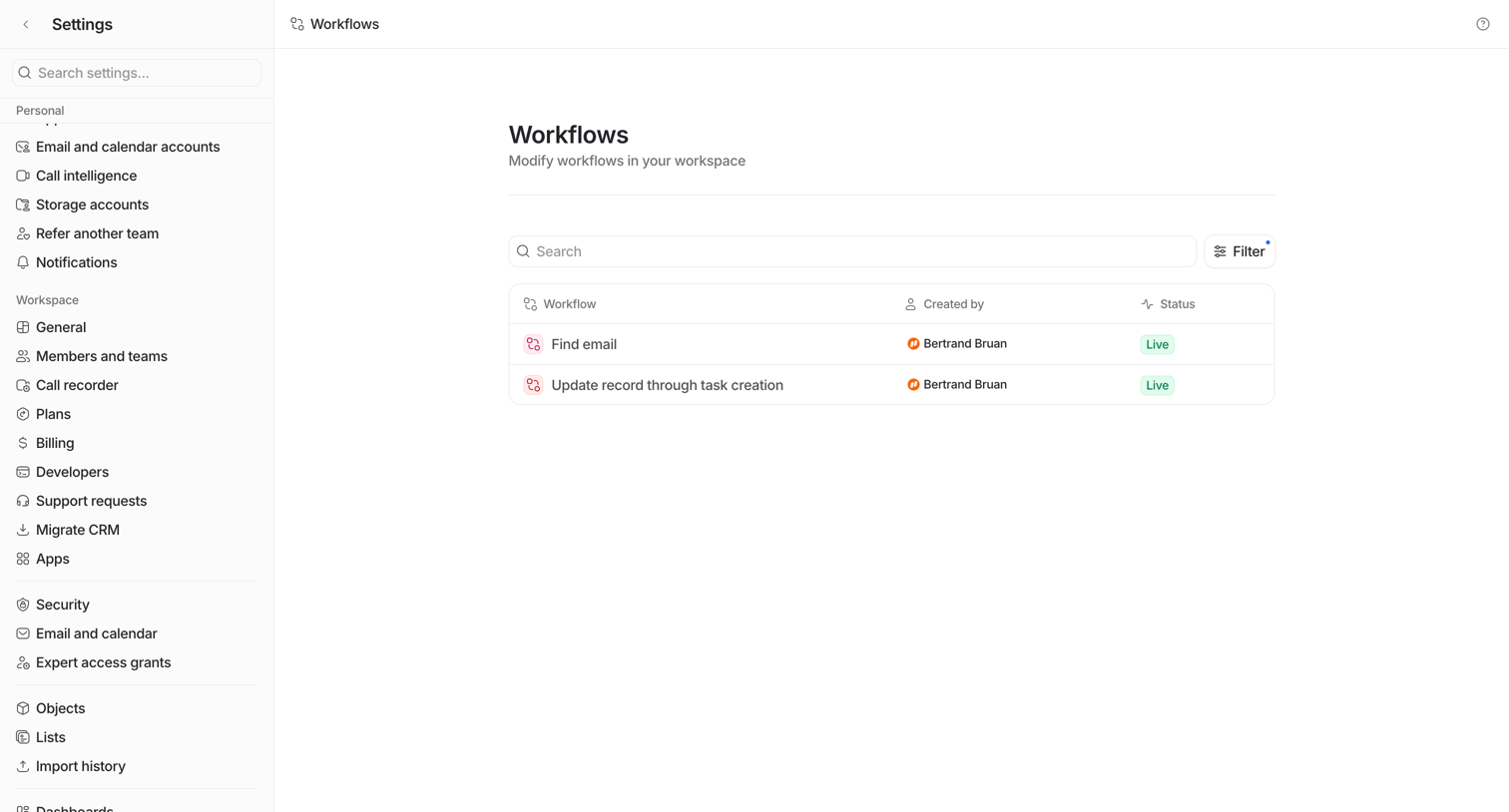The height and width of the screenshot is (812, 1509).
Task: Click the Update record workflow row icon
Action: pyautogui.click(x=533, y=385)
